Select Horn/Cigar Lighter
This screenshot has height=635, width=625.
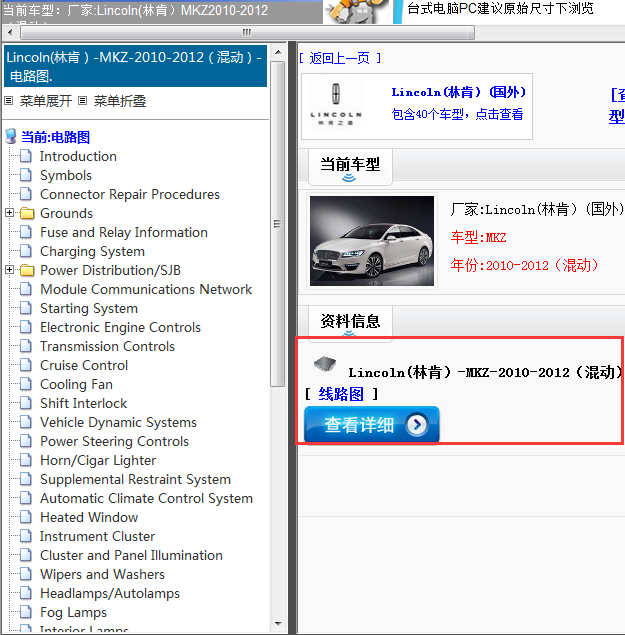[x=98, y=460]
